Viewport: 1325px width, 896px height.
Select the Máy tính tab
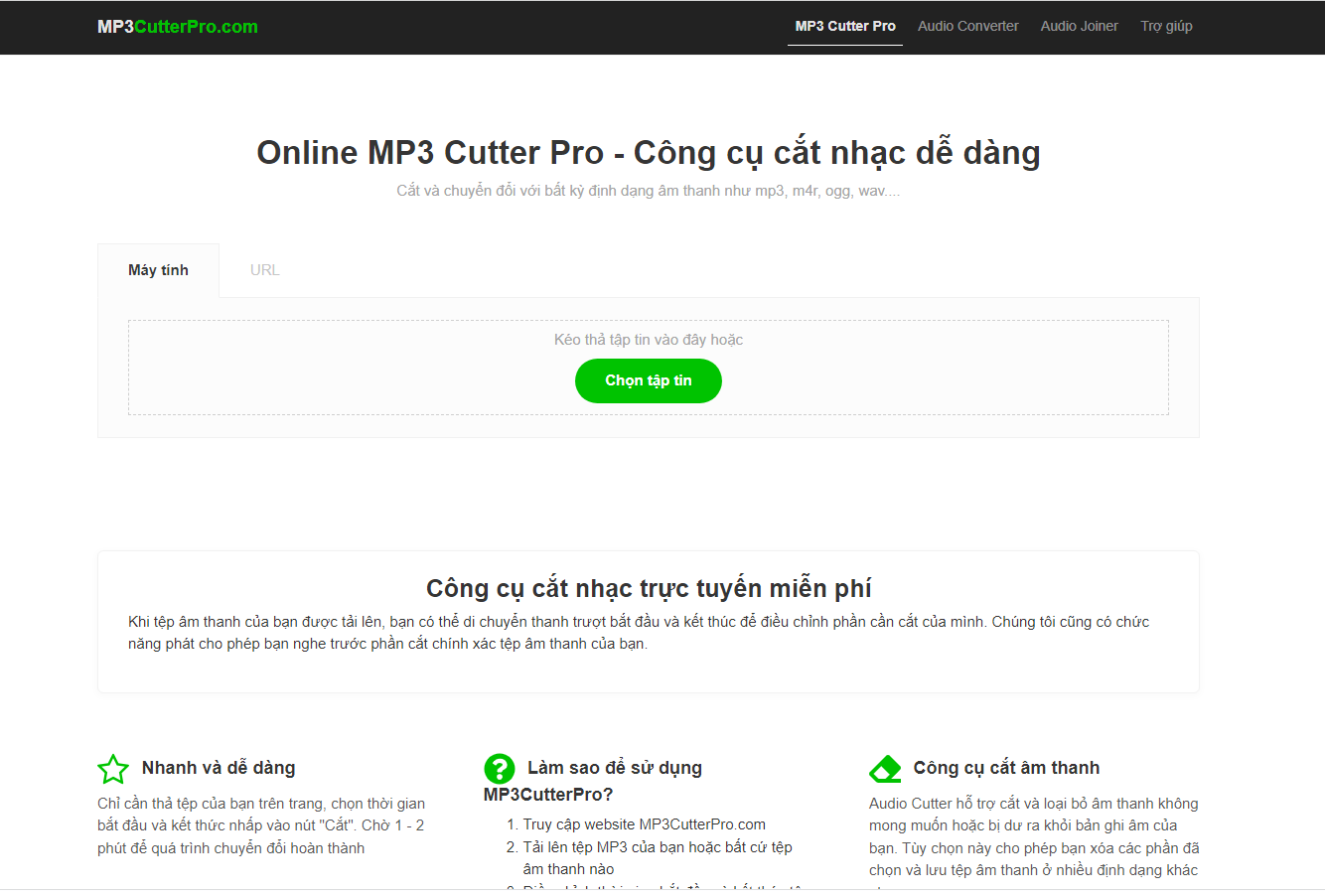[x=158, y=270]
